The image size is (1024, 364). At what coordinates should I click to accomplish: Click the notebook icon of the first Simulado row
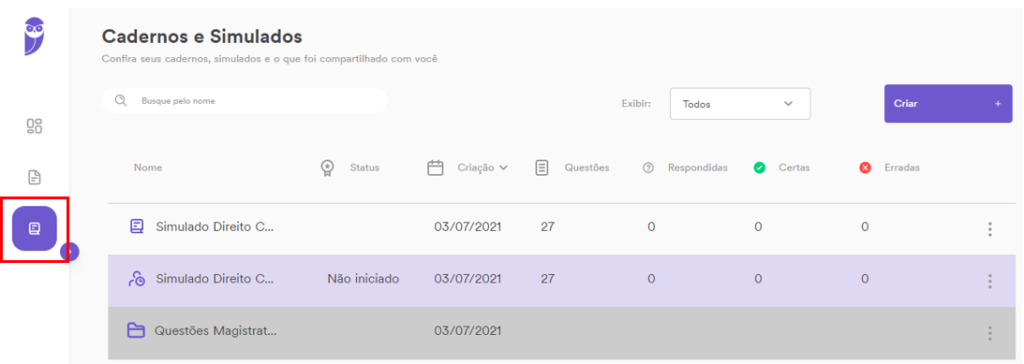coord(136,227)
